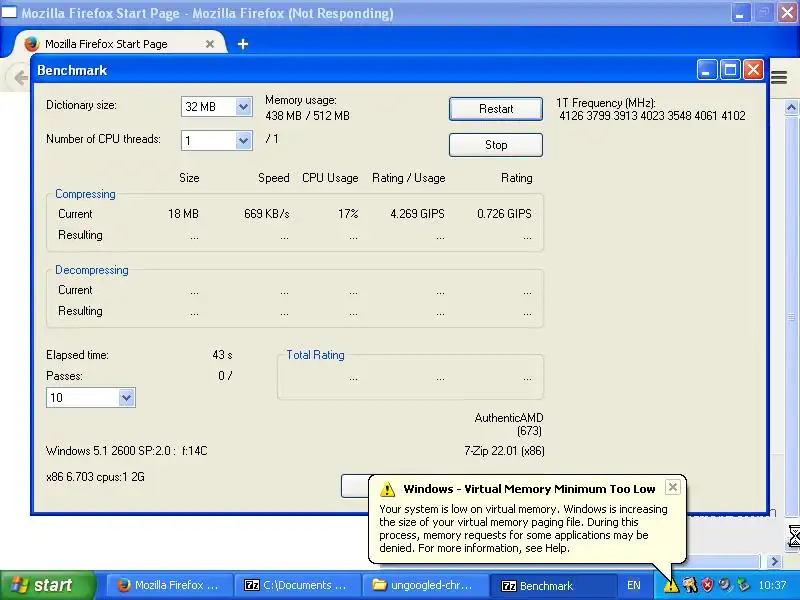Open a new Firefox tab with plus

(243, 44)
